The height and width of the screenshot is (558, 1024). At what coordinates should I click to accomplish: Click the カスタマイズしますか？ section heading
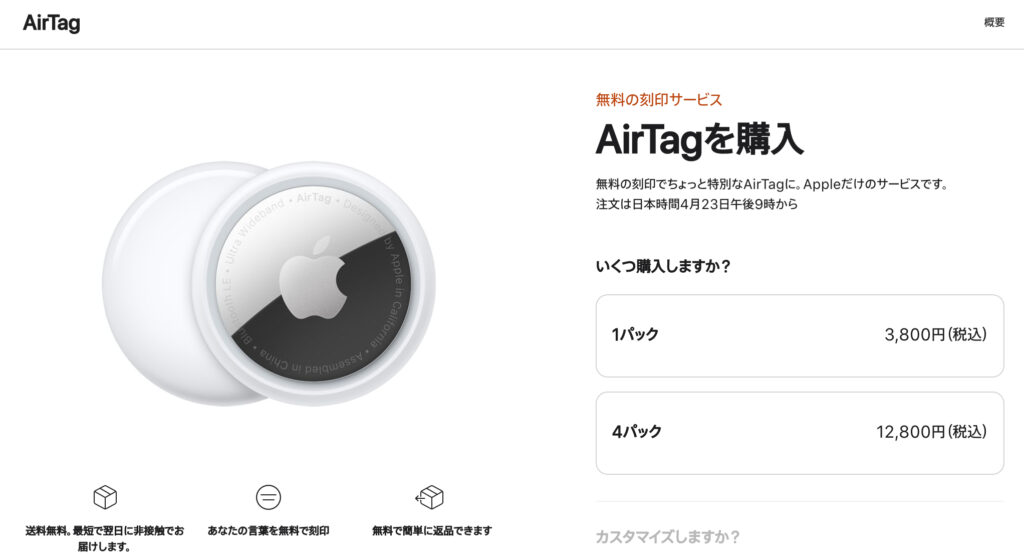[667, 537]
